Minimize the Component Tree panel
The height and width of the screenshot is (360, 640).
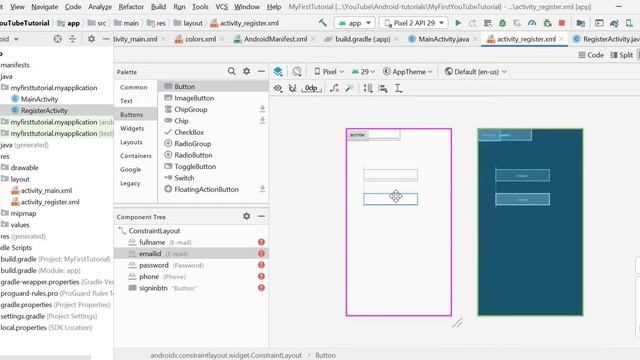(x=261, y=216)
